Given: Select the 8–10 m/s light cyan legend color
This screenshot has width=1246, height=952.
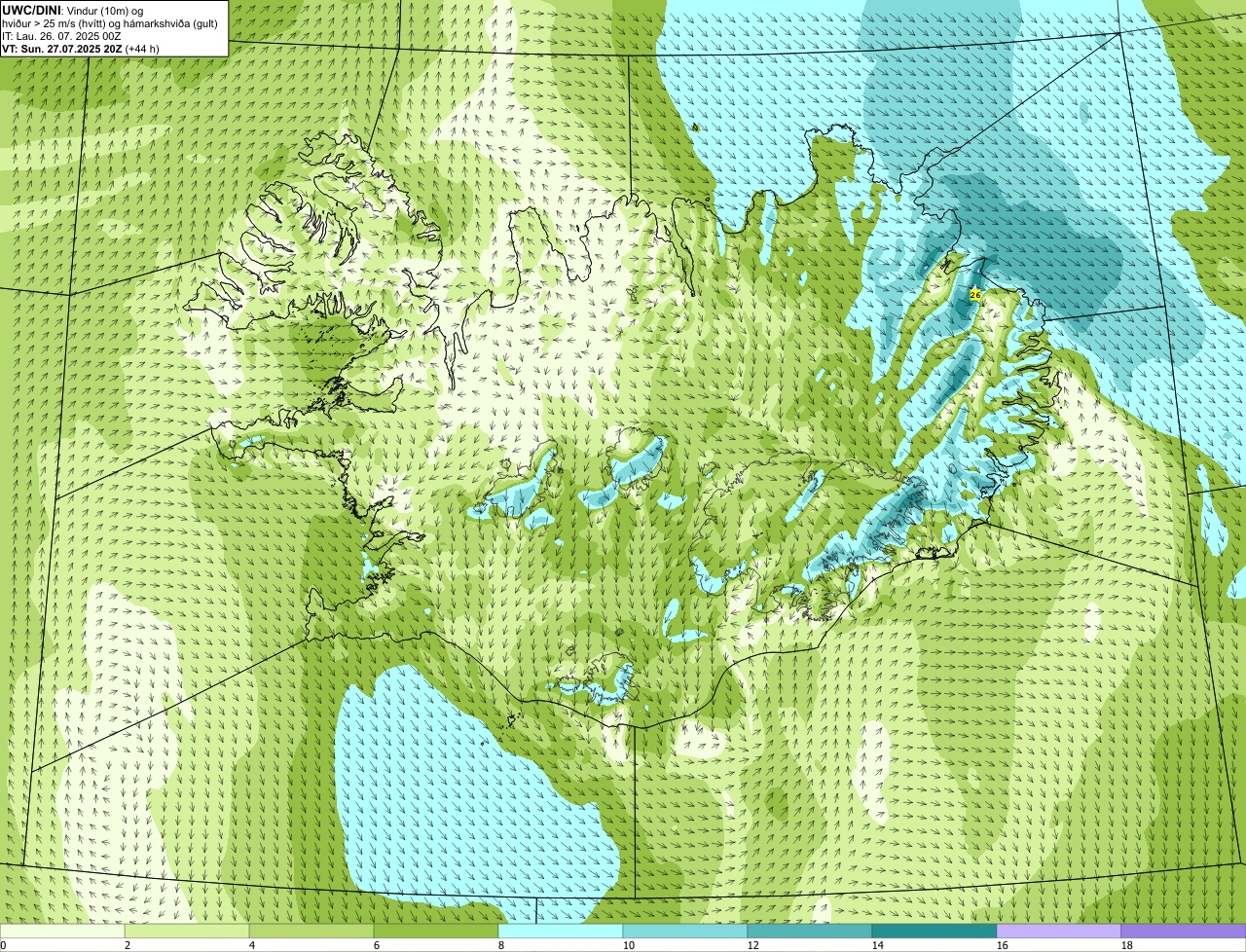Looking at the screenshot, I should coord(561,931).
